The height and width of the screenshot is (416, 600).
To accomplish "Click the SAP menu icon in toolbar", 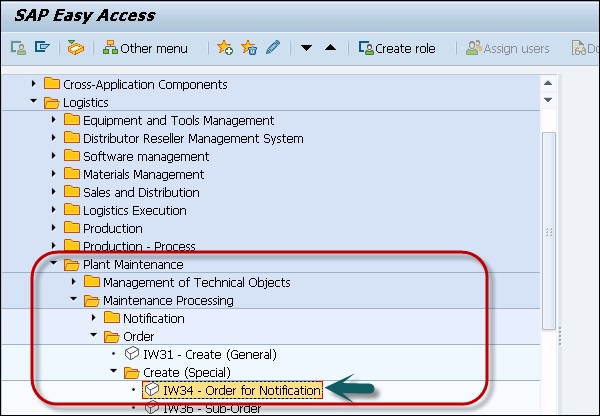I will (x=42, y=48).
